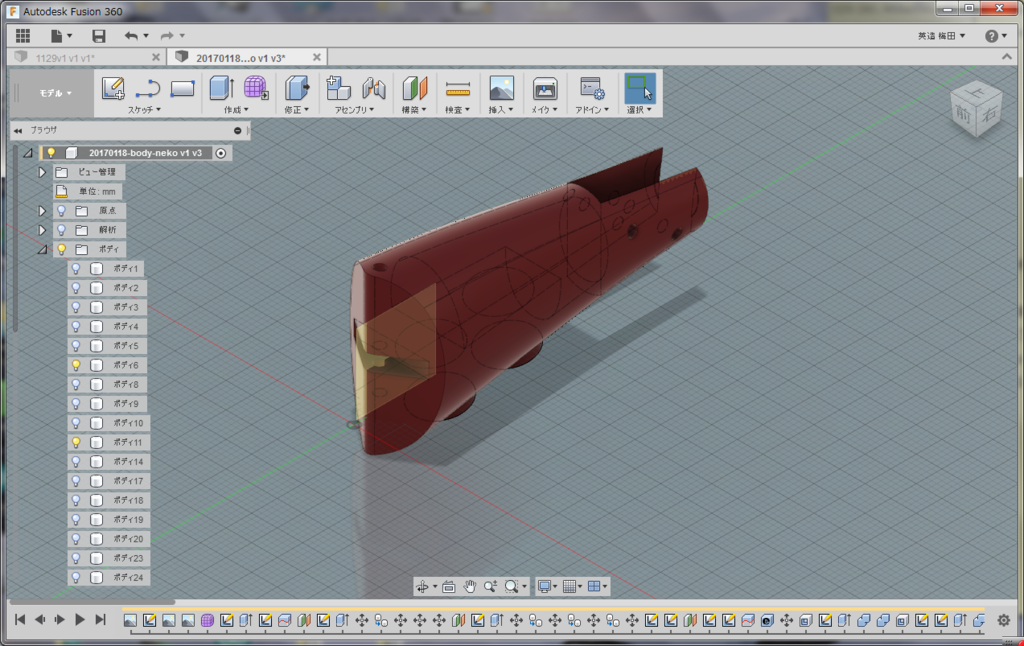
Task: Undo the last action
Action: click(131, 36)
